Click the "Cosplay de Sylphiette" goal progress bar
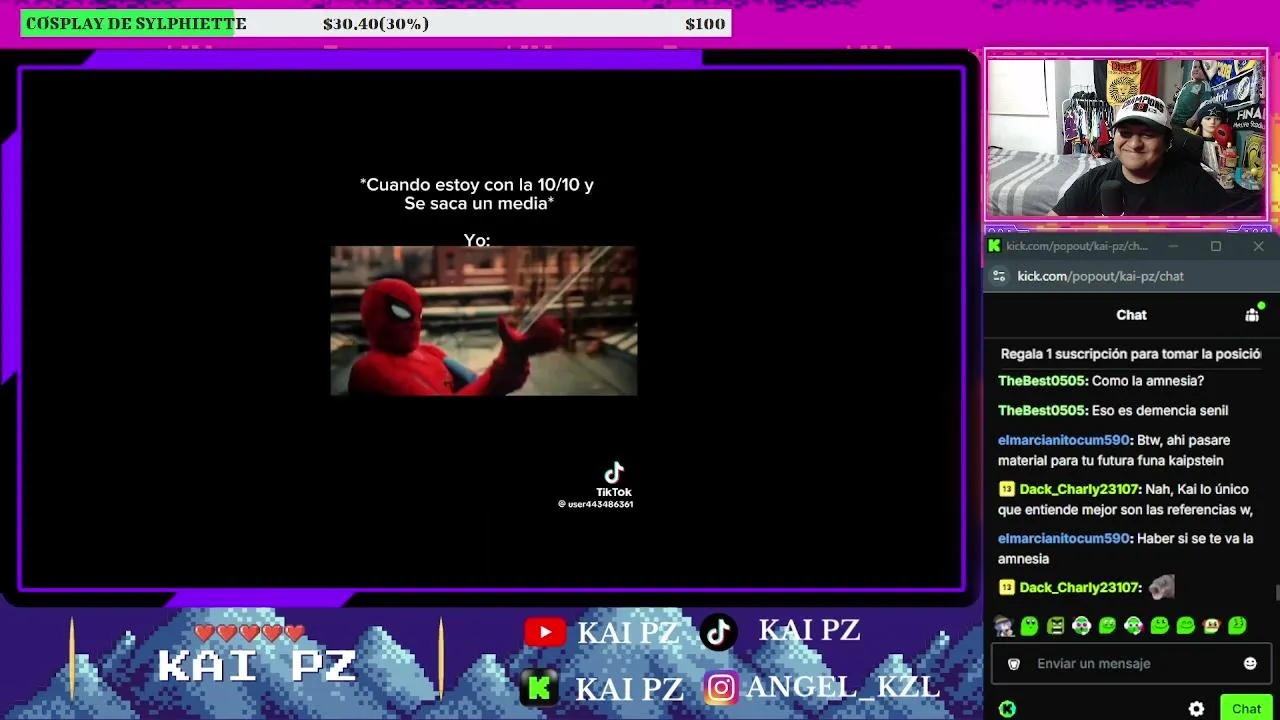The width and height of the screenshot is (1280, 720). point(376,24)
